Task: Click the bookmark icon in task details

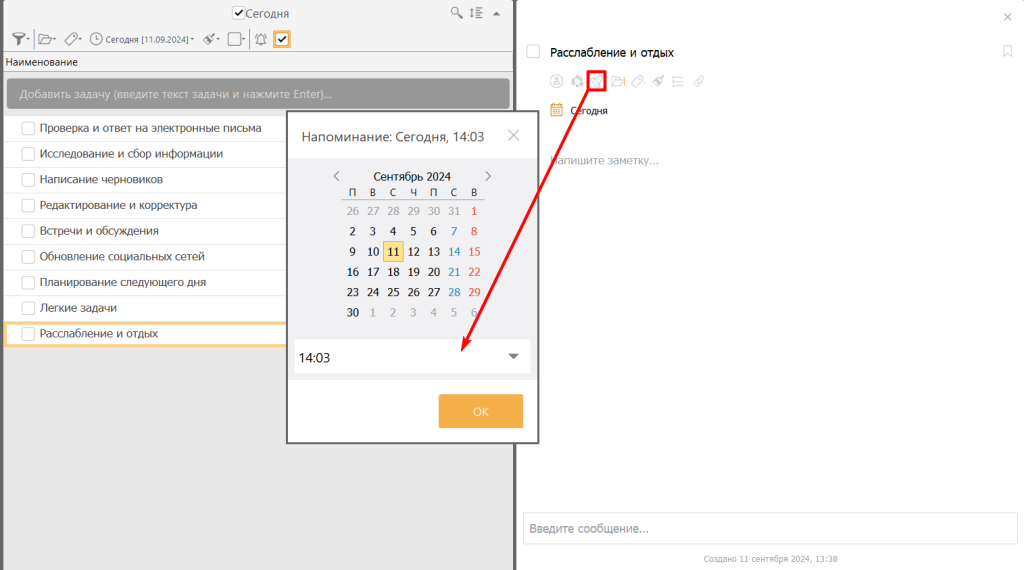Action: [1007, 52]
